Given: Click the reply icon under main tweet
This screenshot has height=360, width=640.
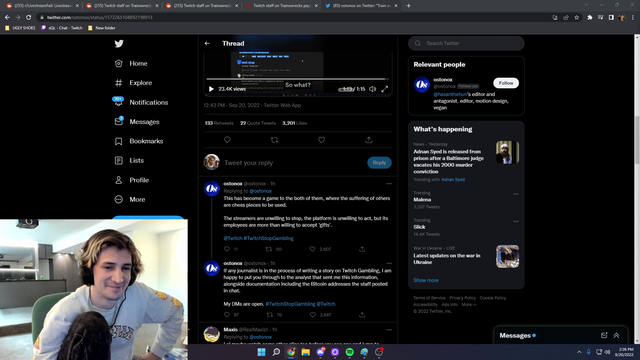Looking at the screenshot, I should pos(227,140).
